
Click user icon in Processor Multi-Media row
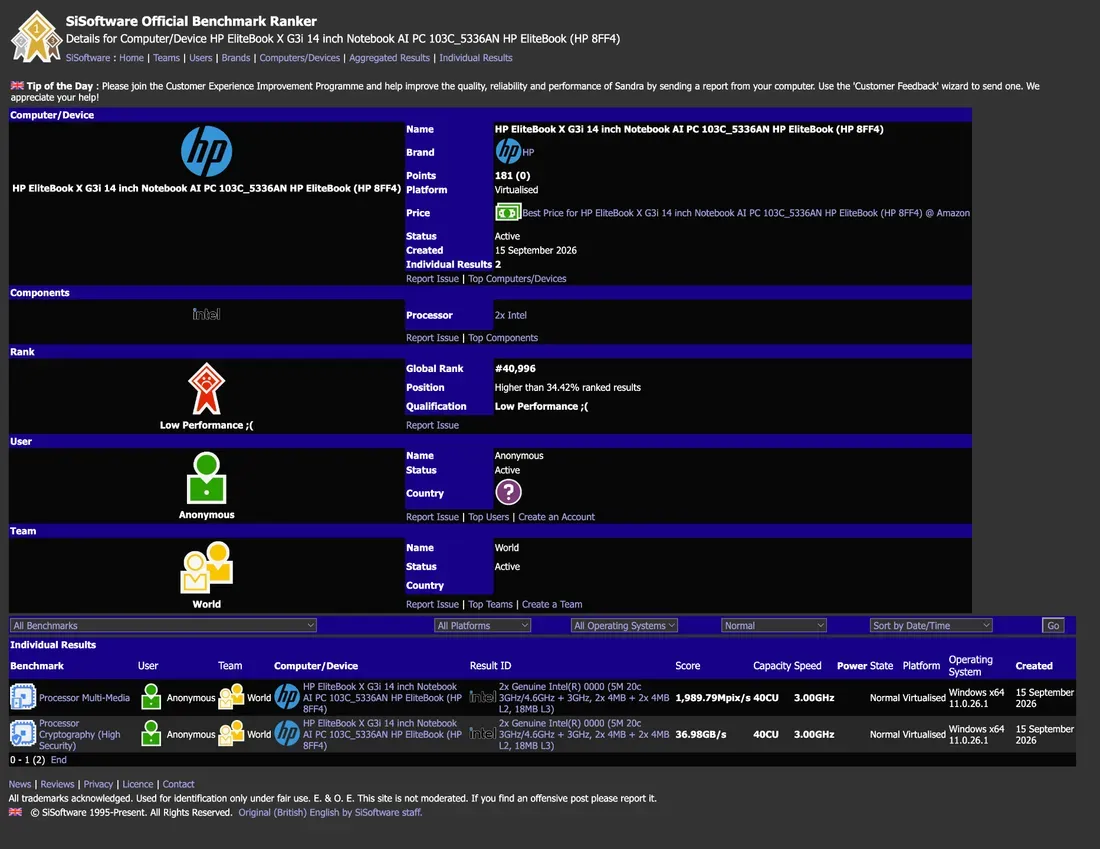[151, 697]
